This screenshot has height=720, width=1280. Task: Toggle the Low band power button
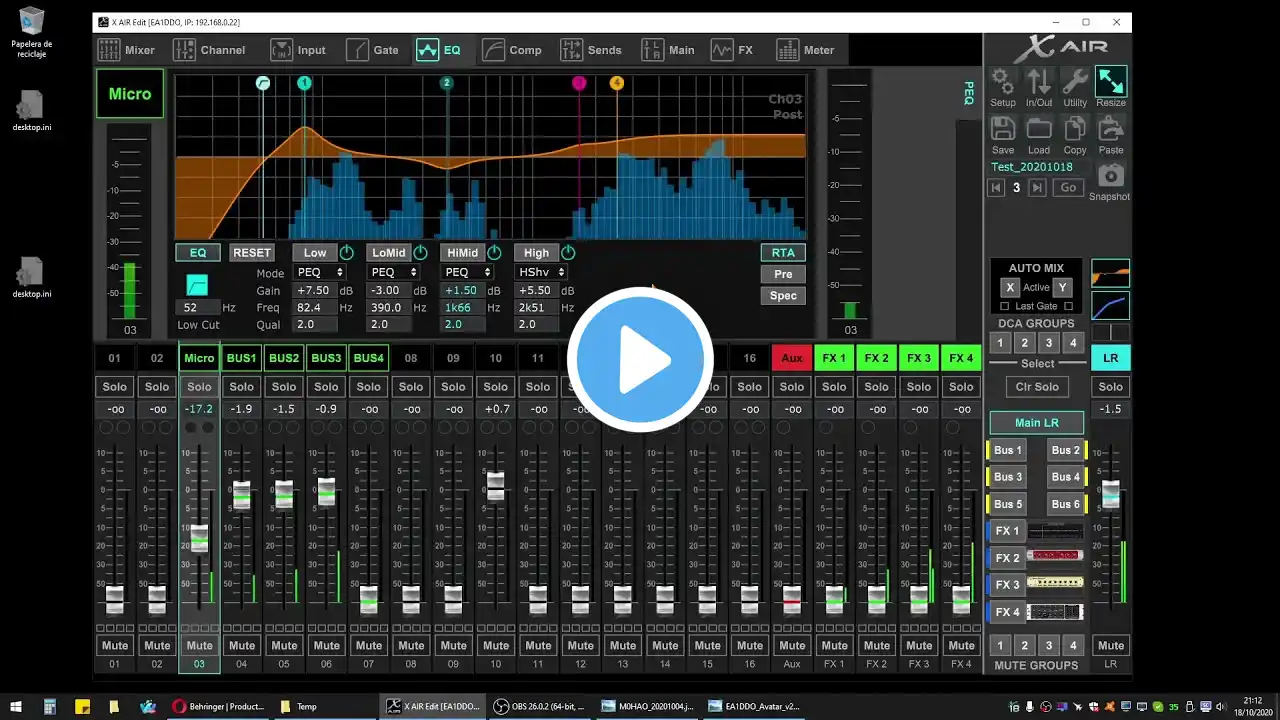(x=347, y=253)
